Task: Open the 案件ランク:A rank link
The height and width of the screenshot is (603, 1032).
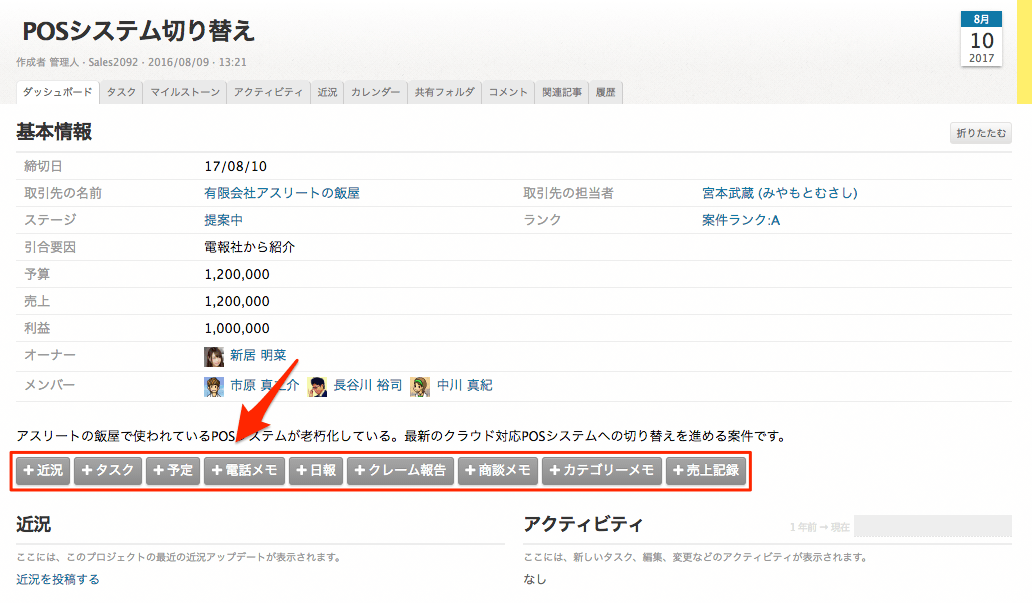Action: tap(741, 220)
